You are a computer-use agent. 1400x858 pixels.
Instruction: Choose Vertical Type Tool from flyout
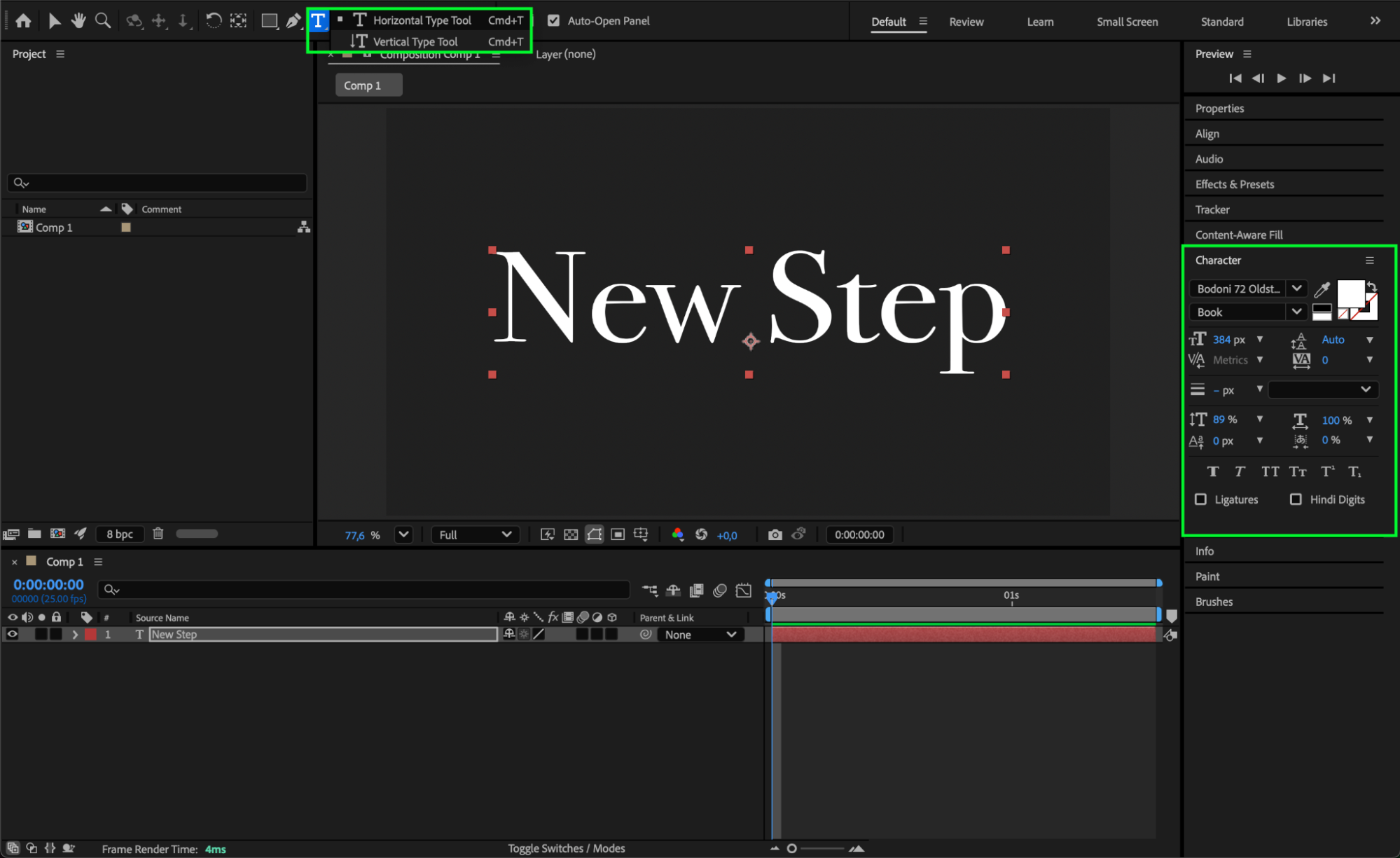[x=415, y=41]
